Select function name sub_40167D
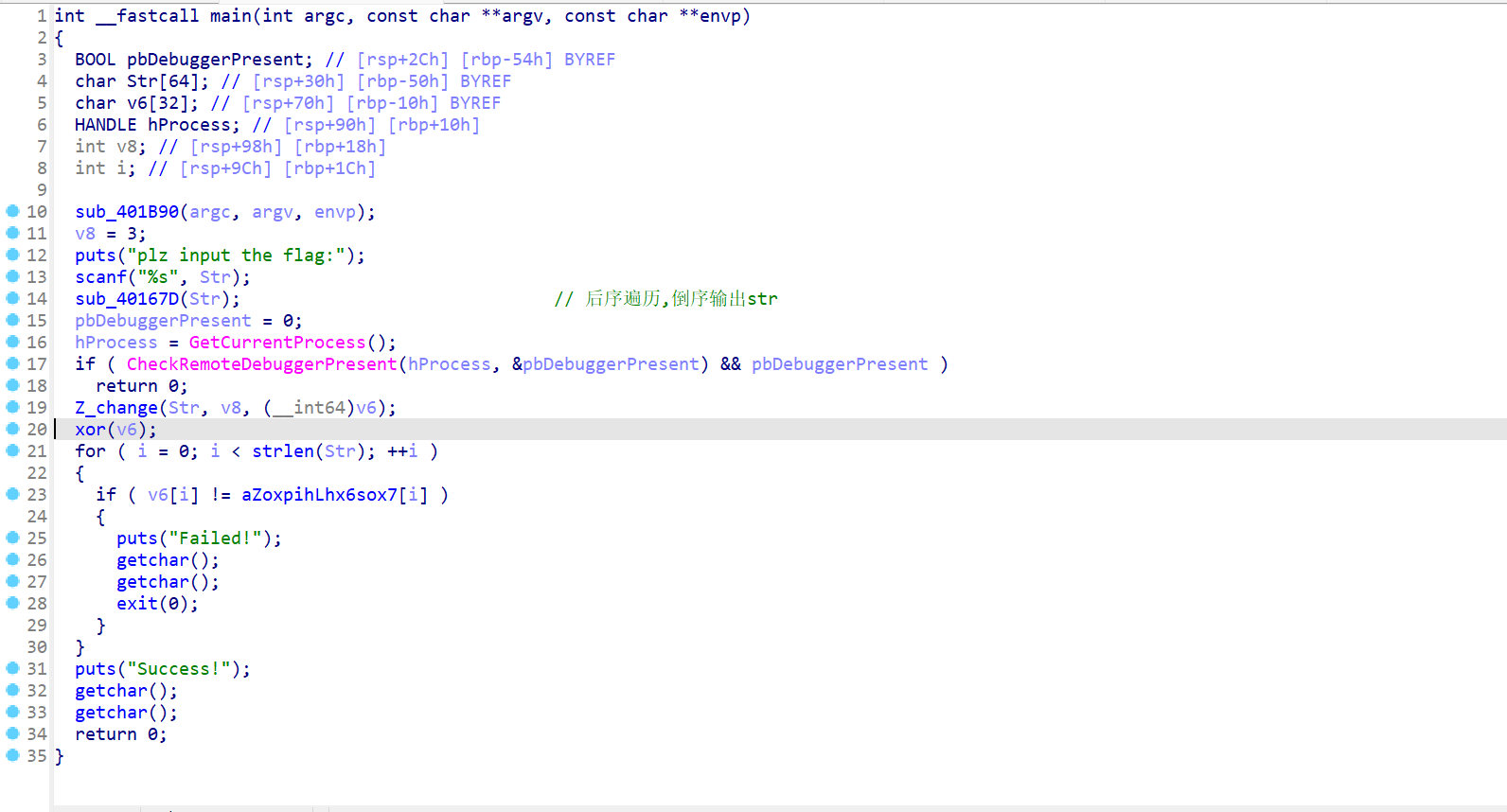 (127, 299)
